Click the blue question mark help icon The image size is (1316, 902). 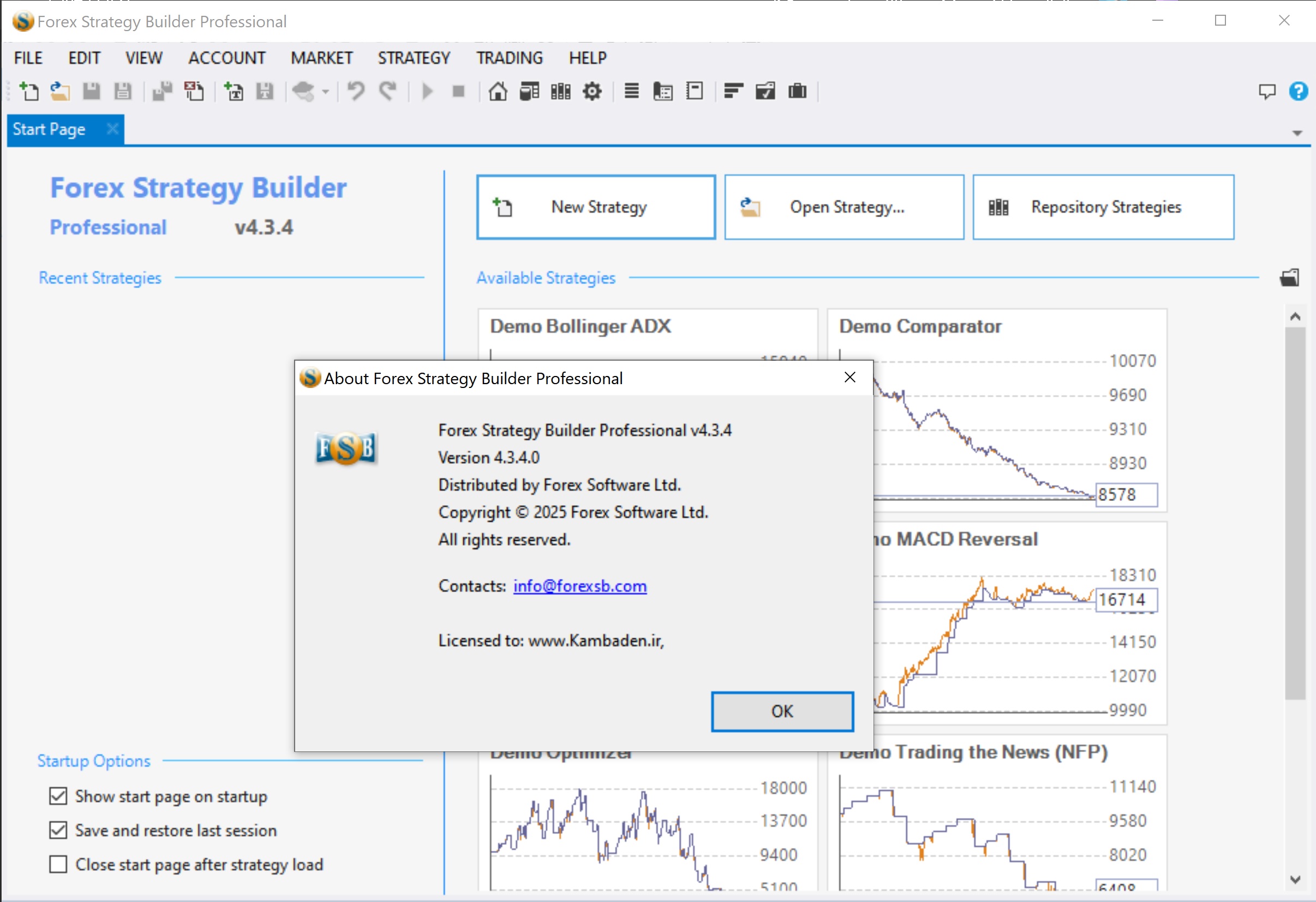(x=1299, y=91)
